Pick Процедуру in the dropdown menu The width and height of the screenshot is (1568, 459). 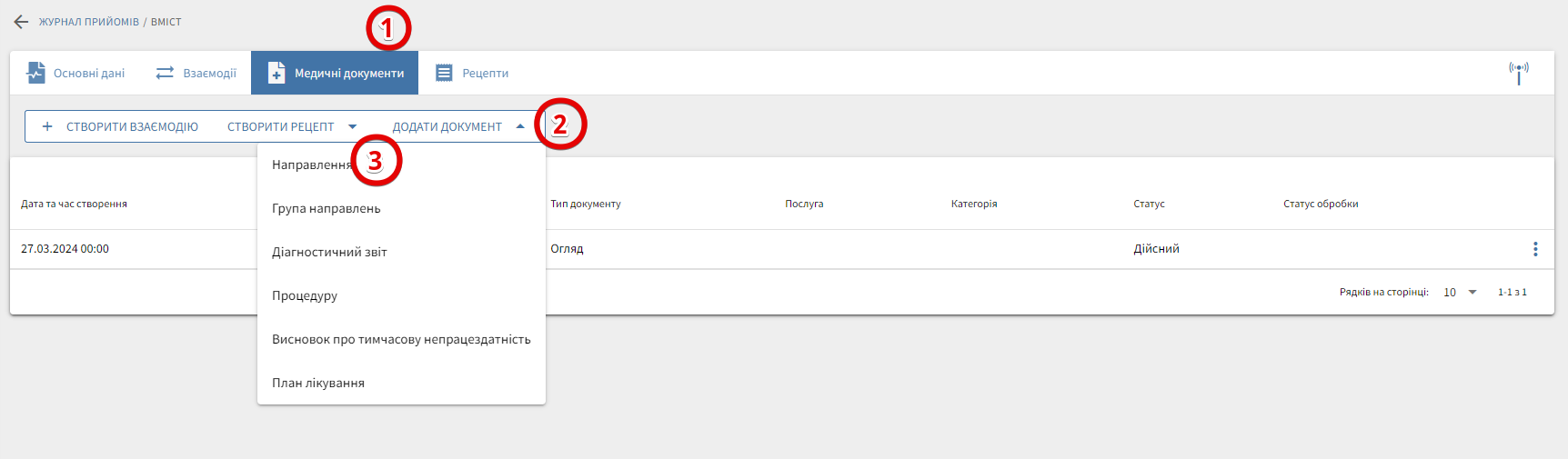[305, 295]
